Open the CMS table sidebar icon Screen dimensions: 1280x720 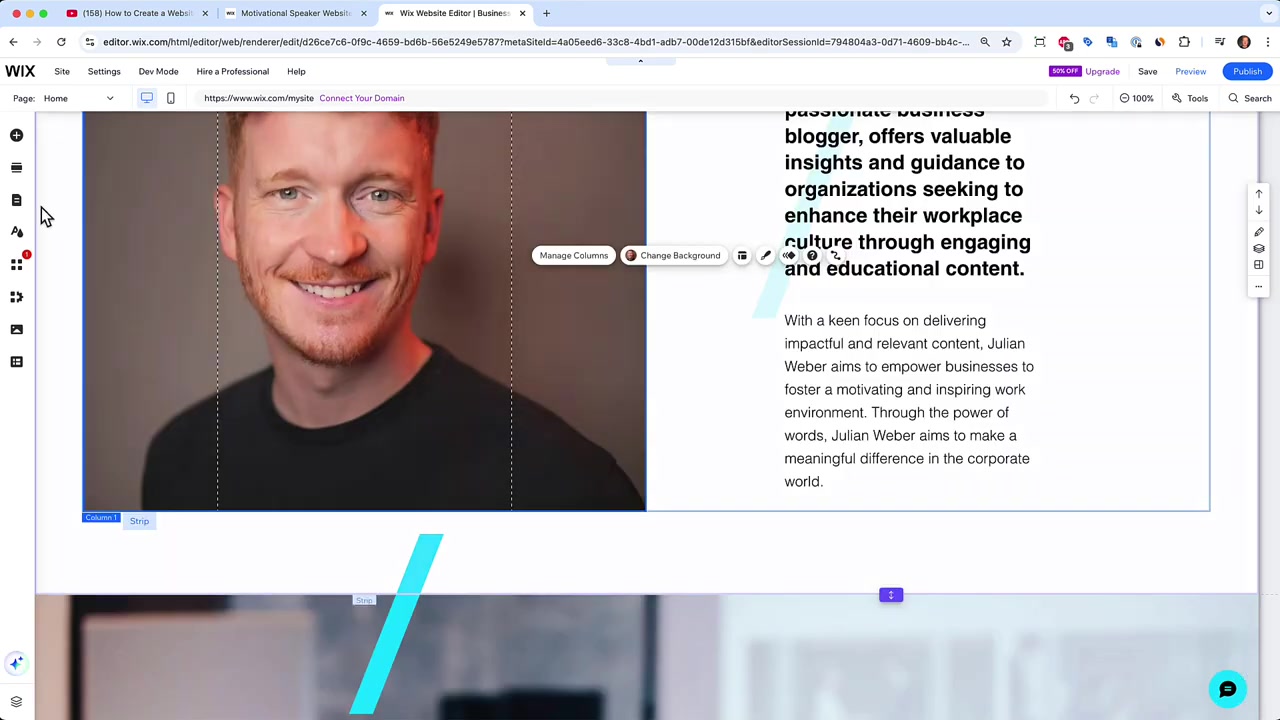click(x=16, y=362)
